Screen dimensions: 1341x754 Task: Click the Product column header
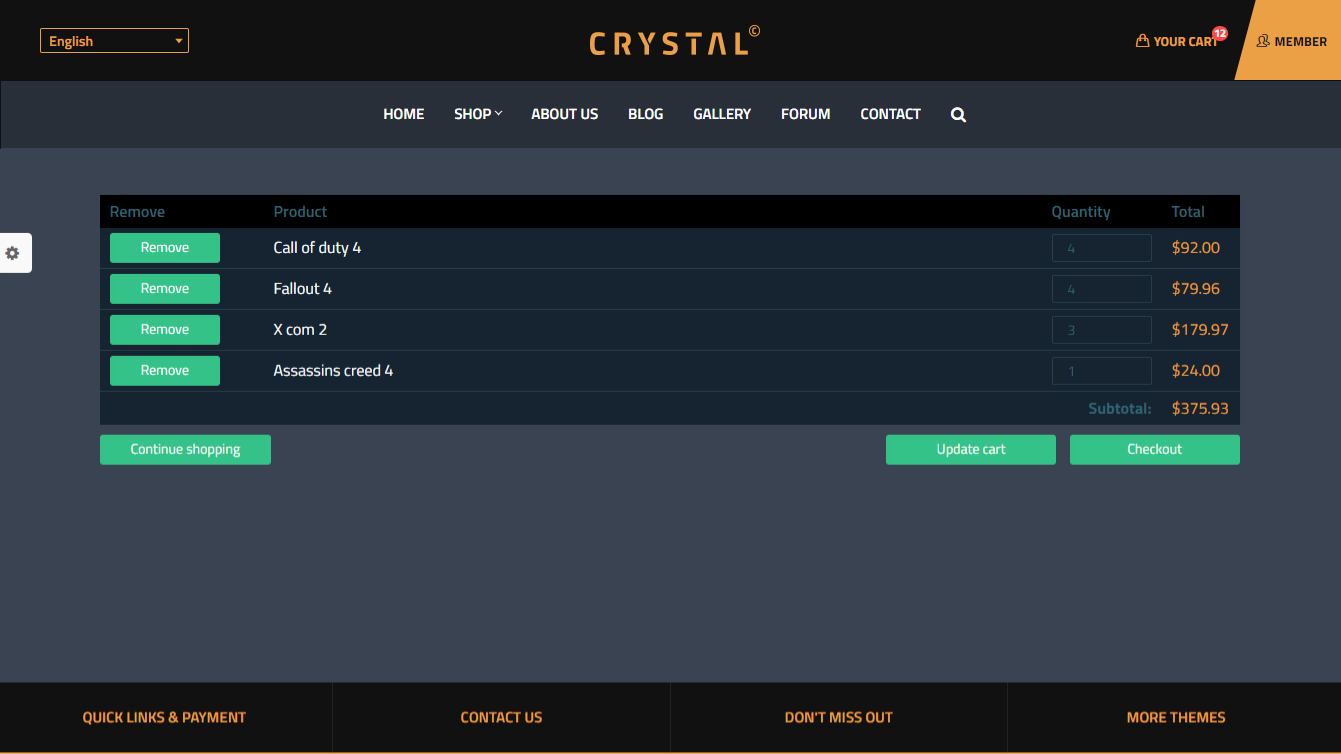click(x=300, y=212)
